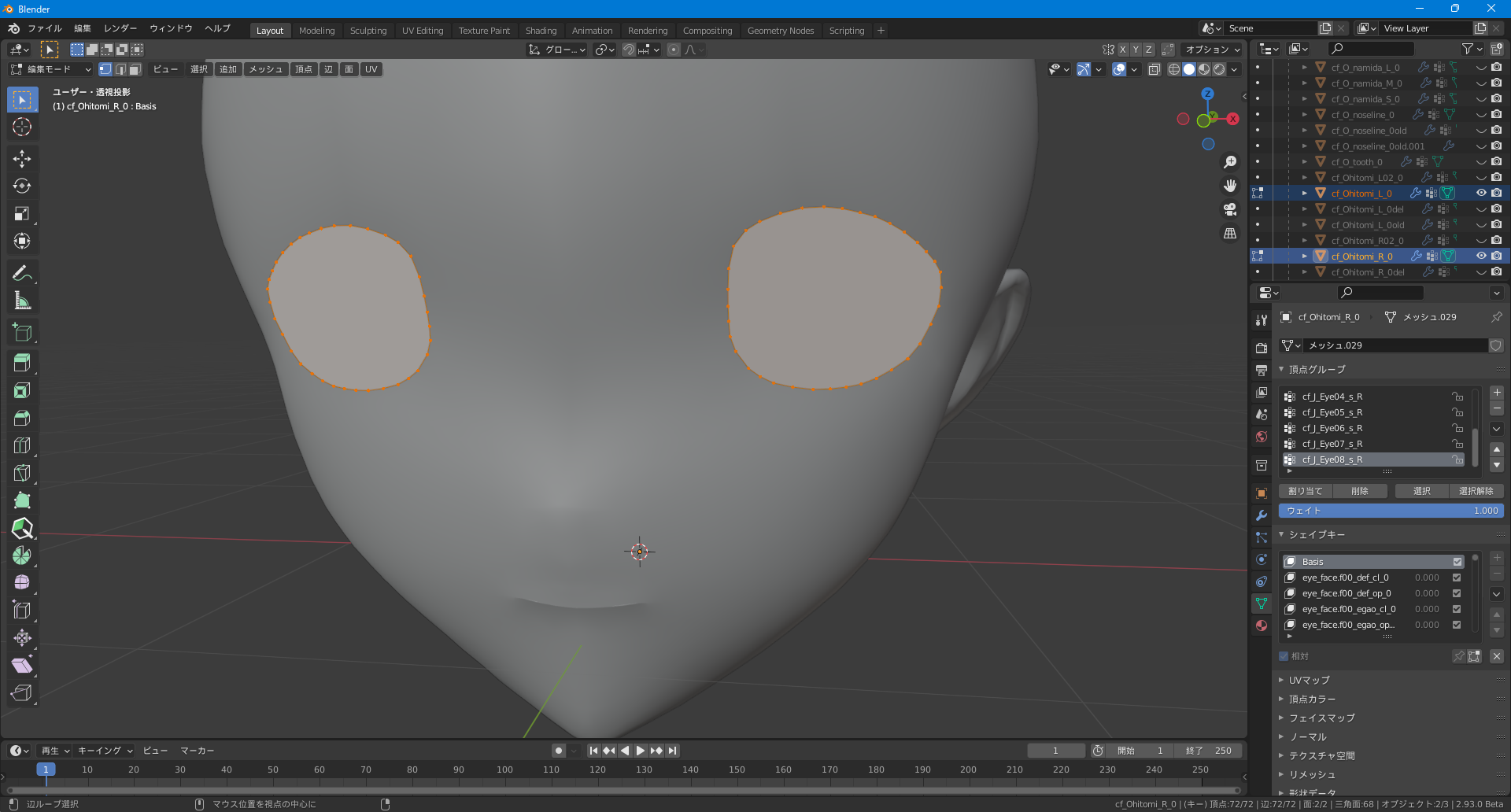
Task: Select the Inset Faces tool
Action: (22, 391)
